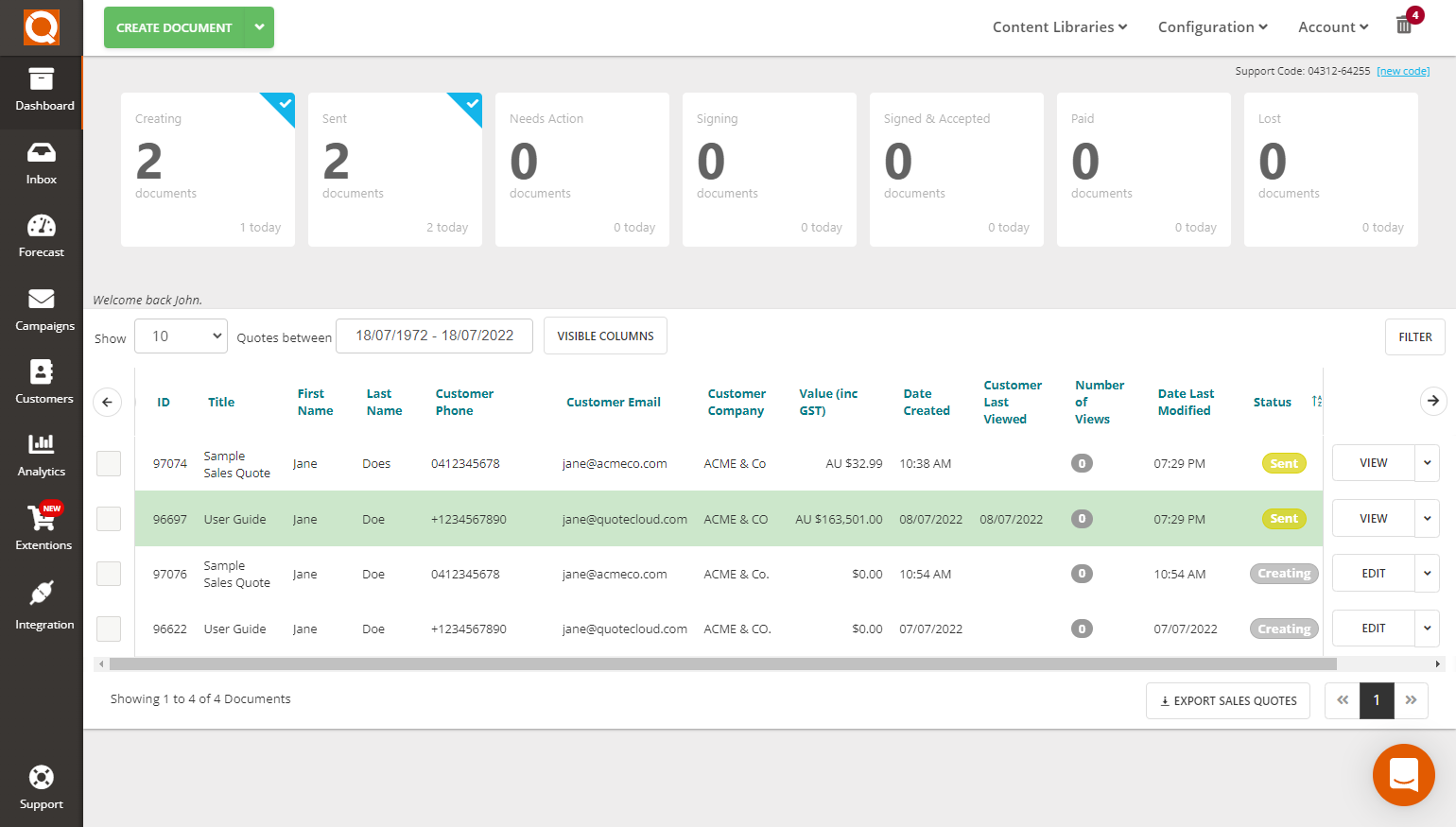Screen dimensions: 1456x827
Task: Select the Forecast sidebar icon
Action: click(42, 236)
